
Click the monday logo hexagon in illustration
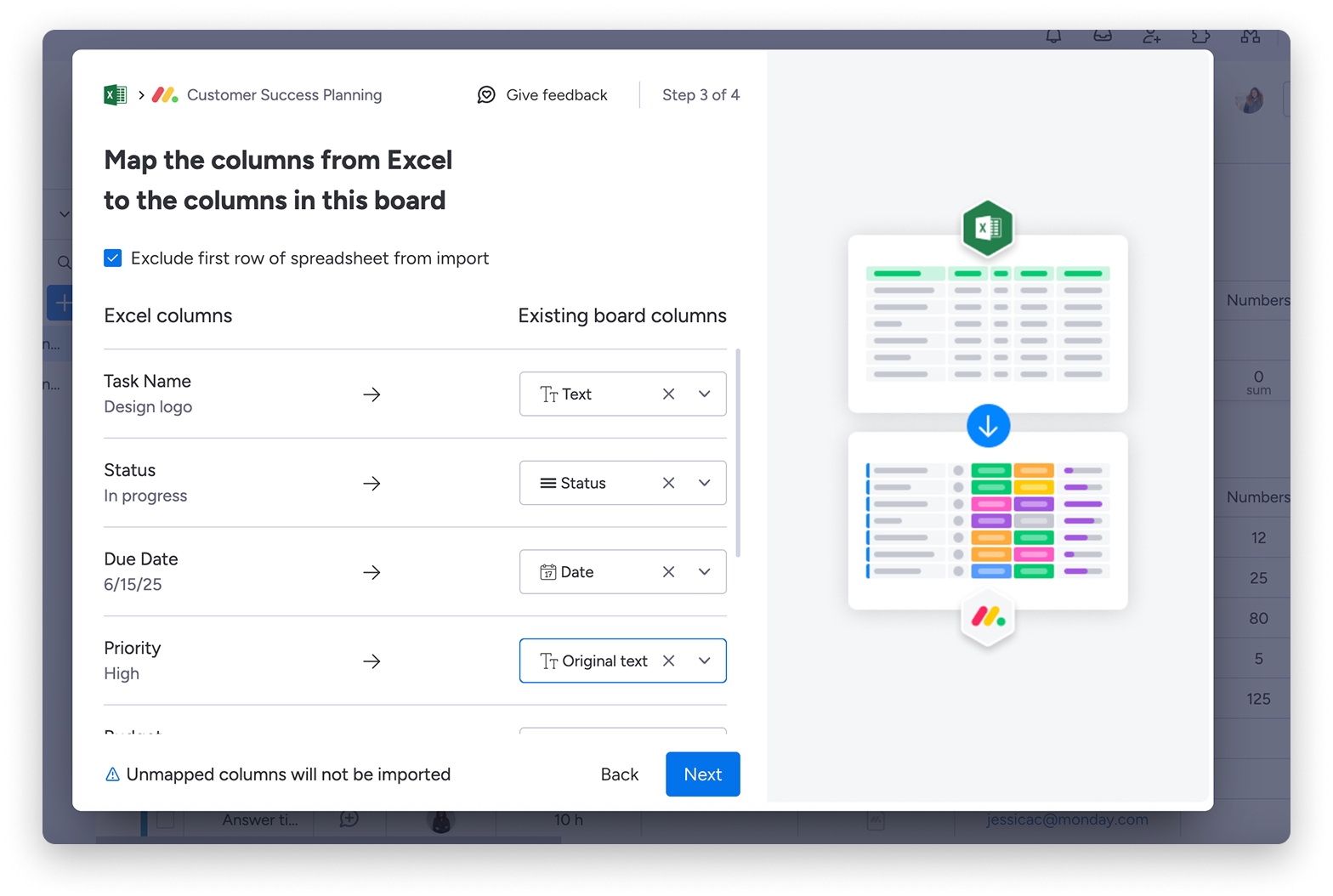[x=988, y=617]
